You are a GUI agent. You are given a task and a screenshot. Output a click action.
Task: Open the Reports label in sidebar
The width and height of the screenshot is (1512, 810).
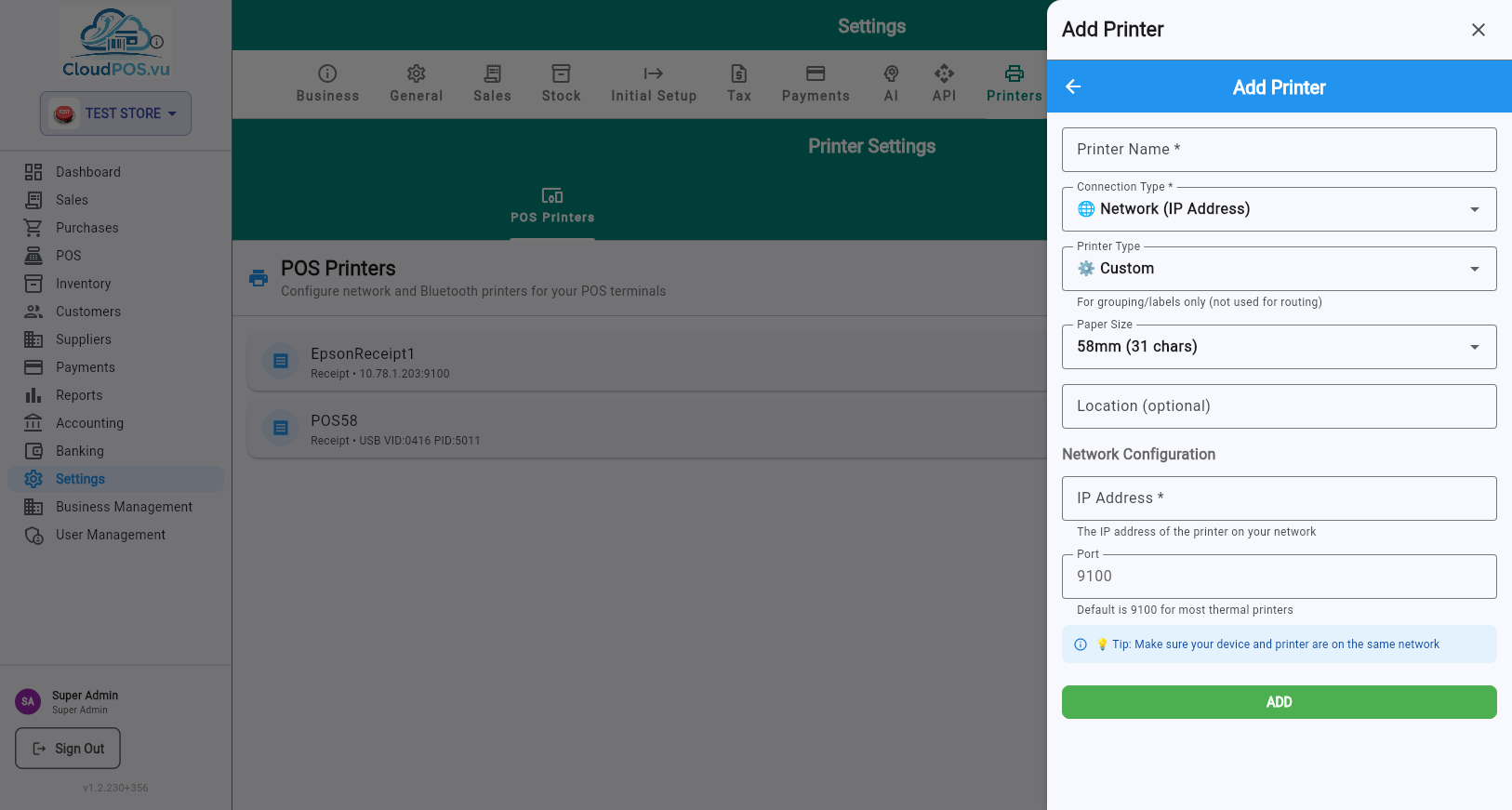[x=79, y=395]
